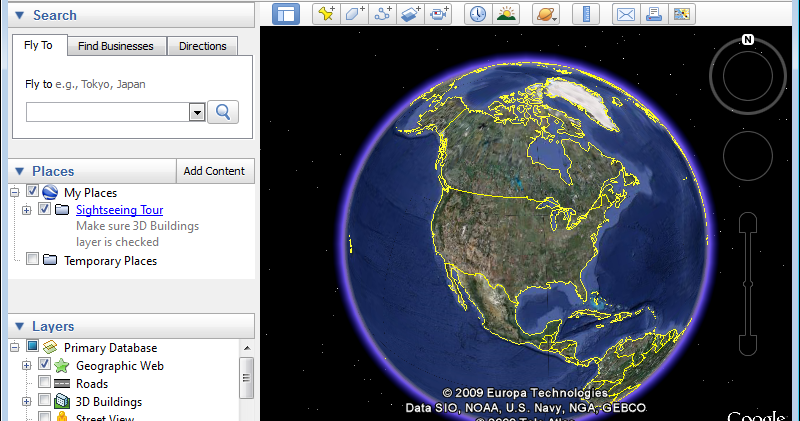This screenshot has height=421, width=800.
Task: Click the zoom out bottom of slider
Action: (x=748, y=345)
